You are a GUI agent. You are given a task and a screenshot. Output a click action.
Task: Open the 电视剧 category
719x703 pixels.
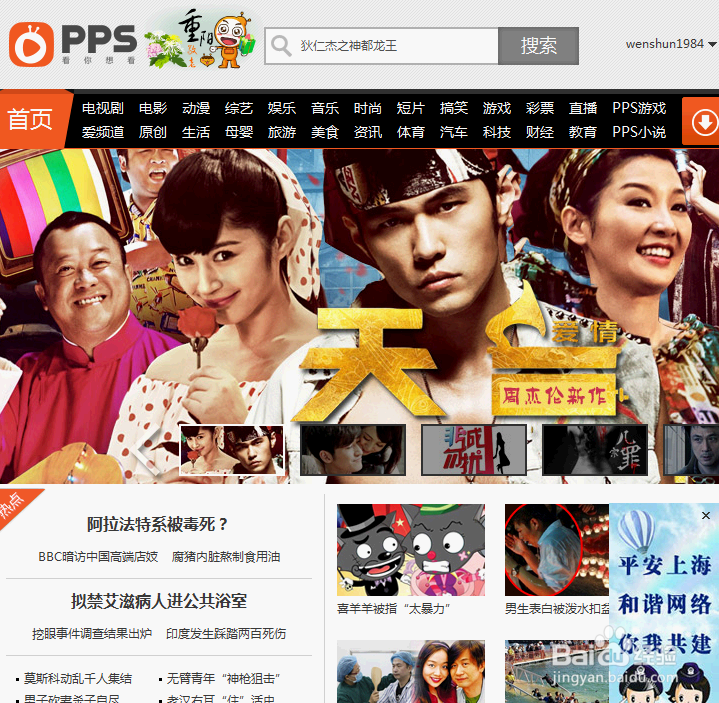pyautogui.click(x=103, y=108)
